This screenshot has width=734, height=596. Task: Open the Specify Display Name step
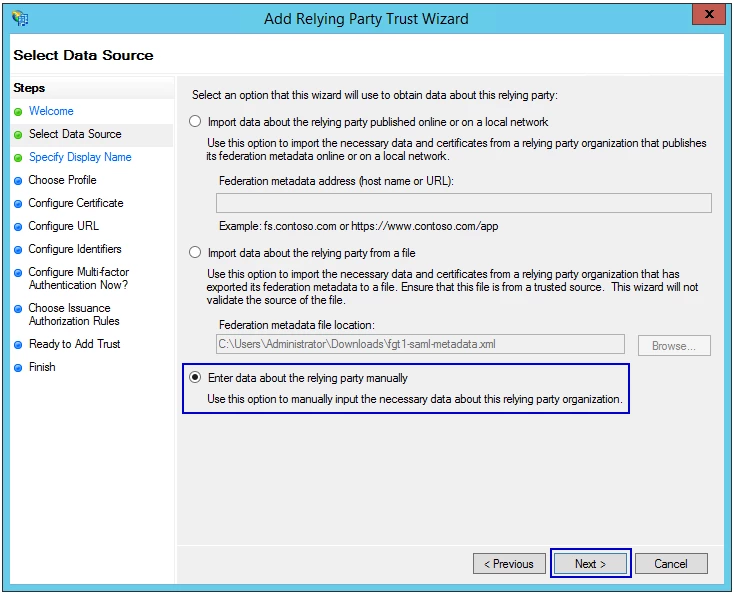(x=80, y=157)
